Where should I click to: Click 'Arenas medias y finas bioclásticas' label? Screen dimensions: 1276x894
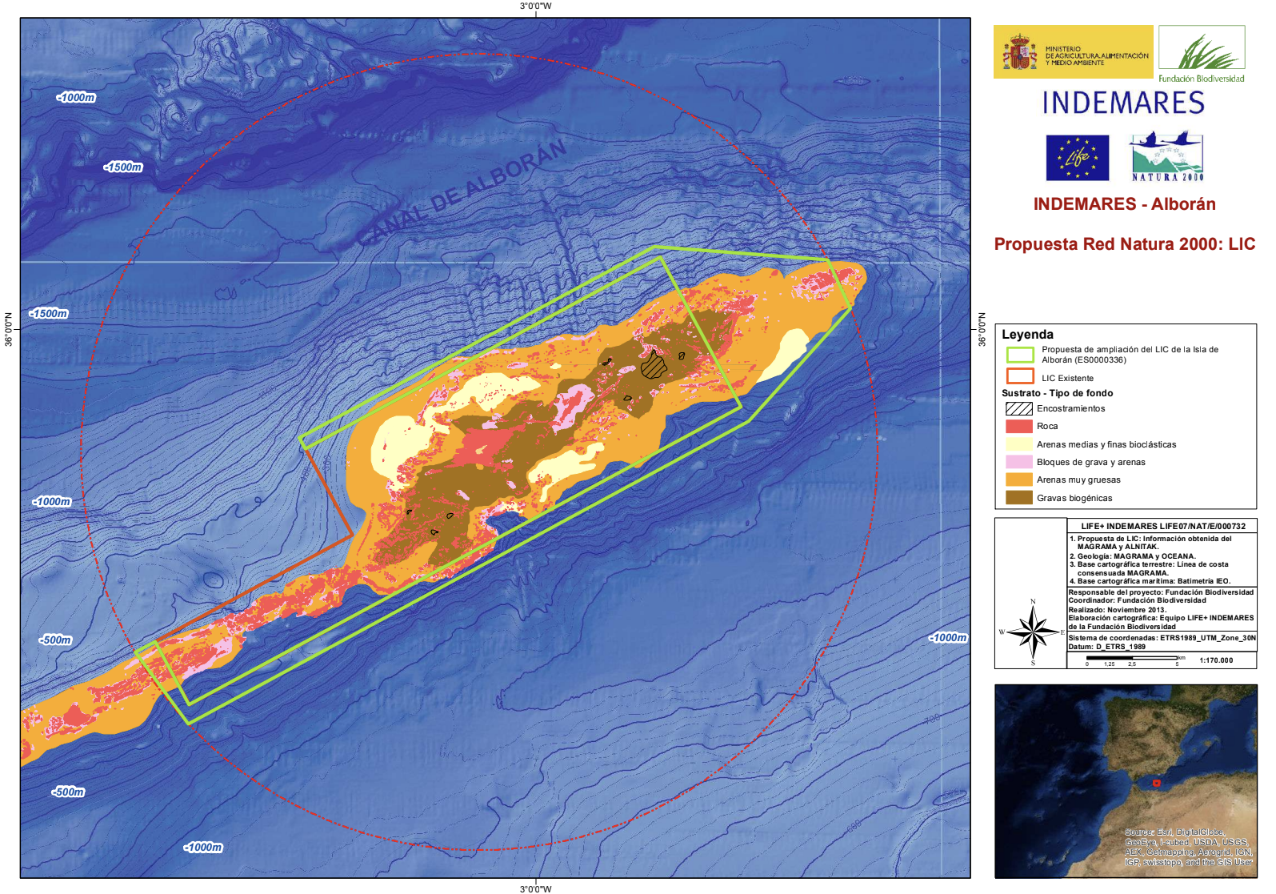pyautogui.click(x=1108, y=444)
